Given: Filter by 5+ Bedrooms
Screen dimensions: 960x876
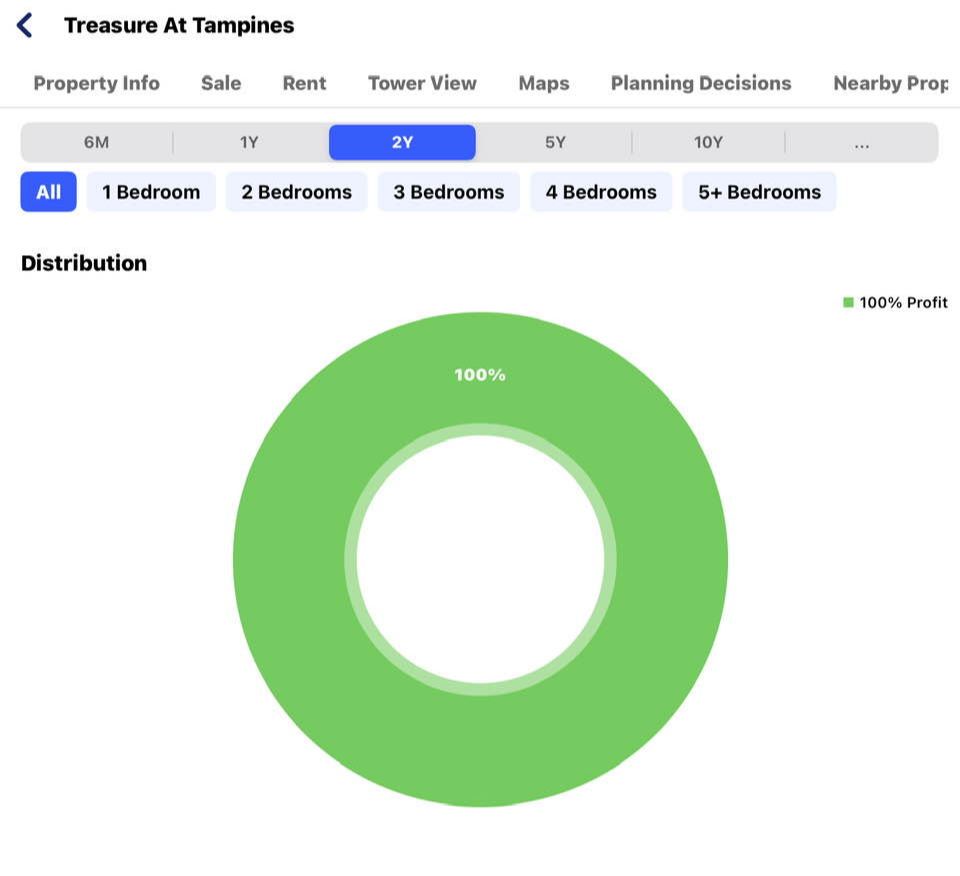Looking at the screenshot, I should (759, 192).
